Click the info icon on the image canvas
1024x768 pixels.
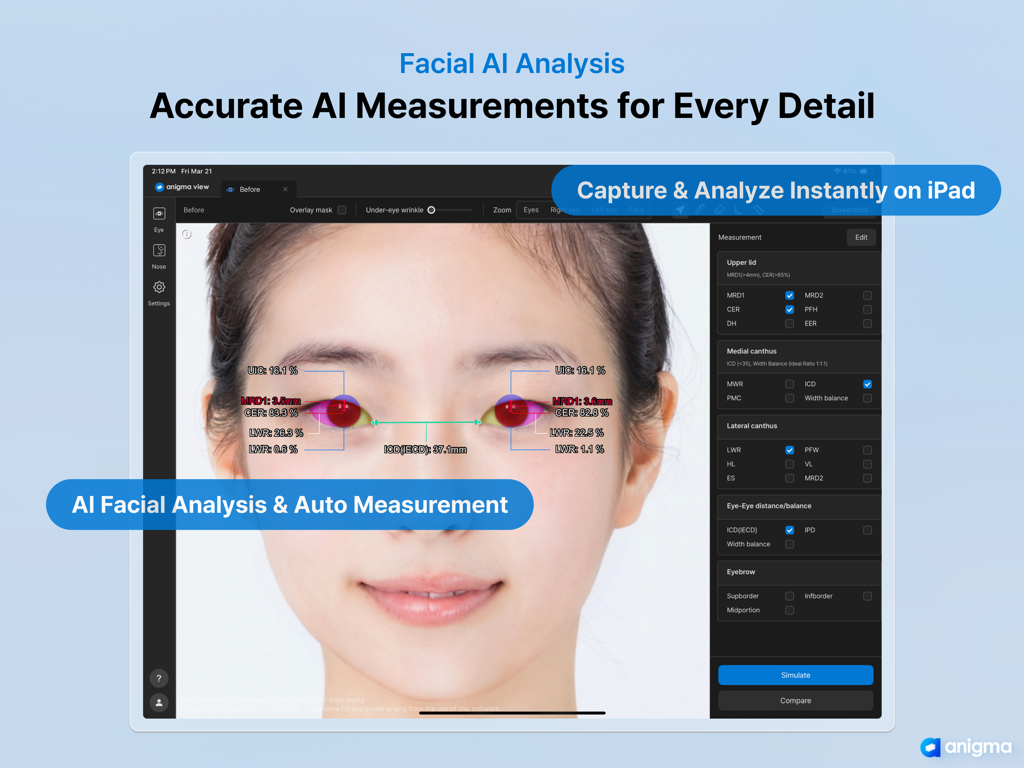189,231
